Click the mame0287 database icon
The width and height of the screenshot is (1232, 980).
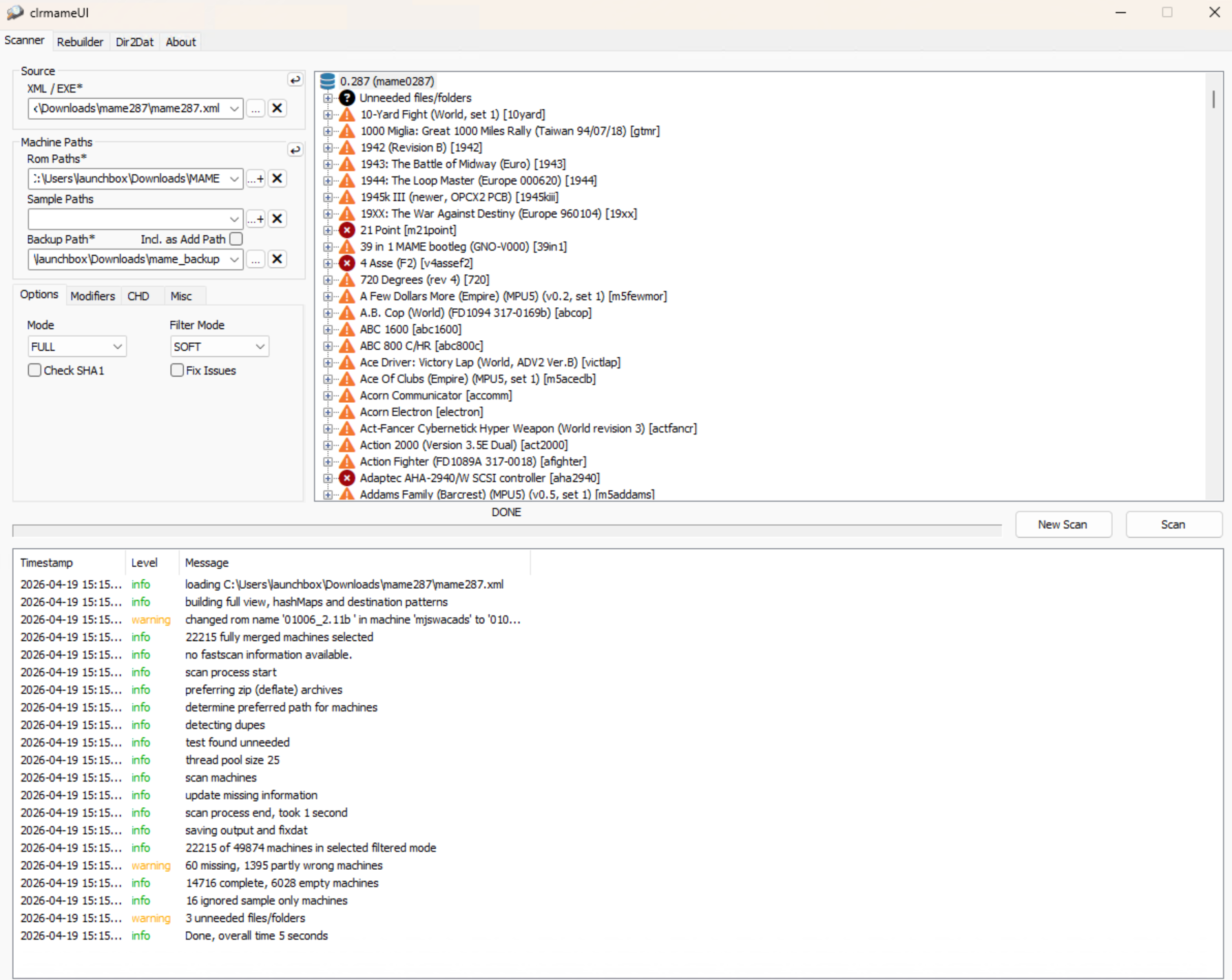[x=328, y=81]
